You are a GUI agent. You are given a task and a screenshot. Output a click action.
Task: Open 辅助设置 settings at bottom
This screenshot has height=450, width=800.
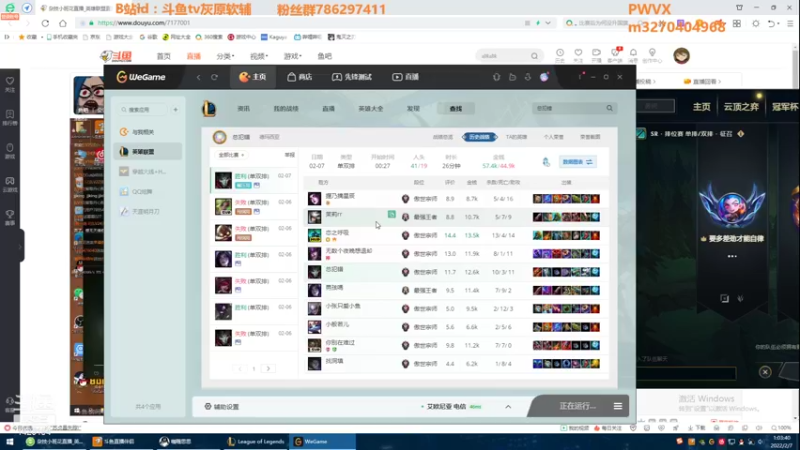click(221, 407)
